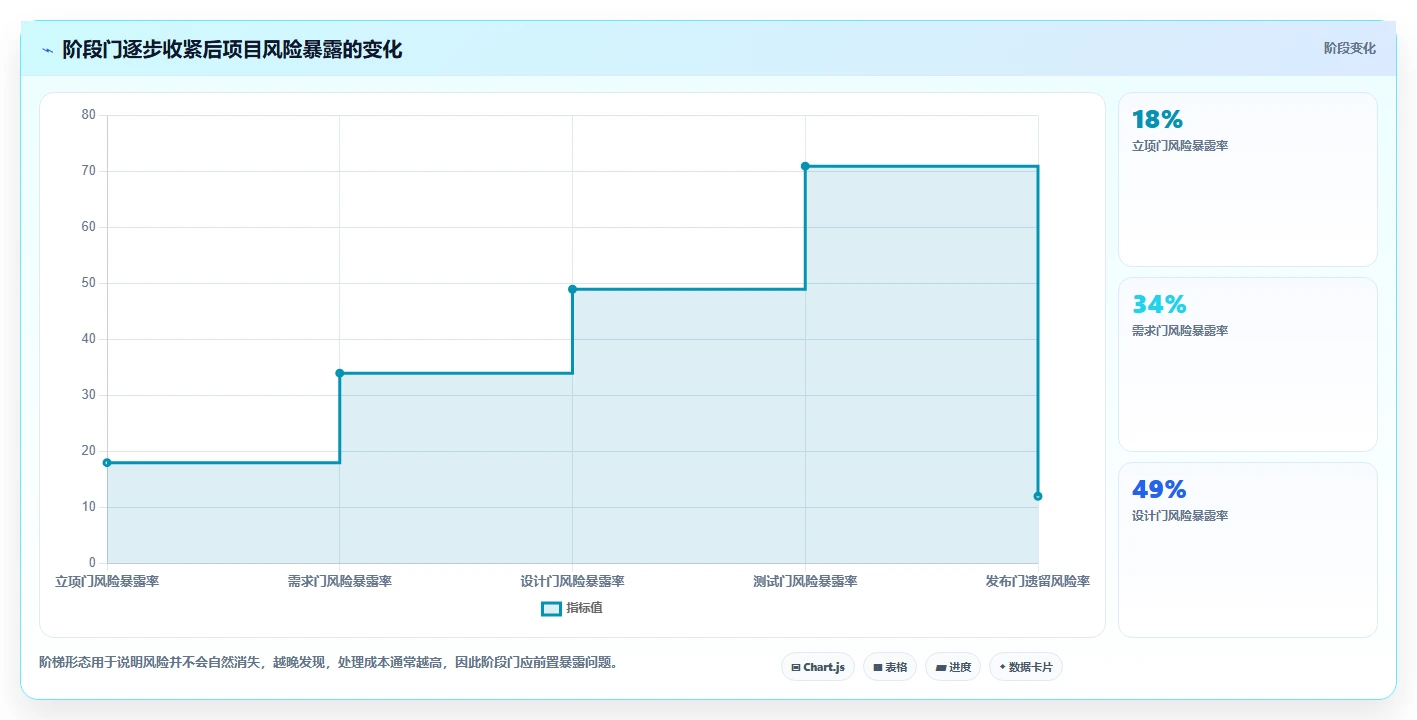Click the data point at 立项门 value 18
Viewport: 1417px width, 720px height.
pos(107,463)
